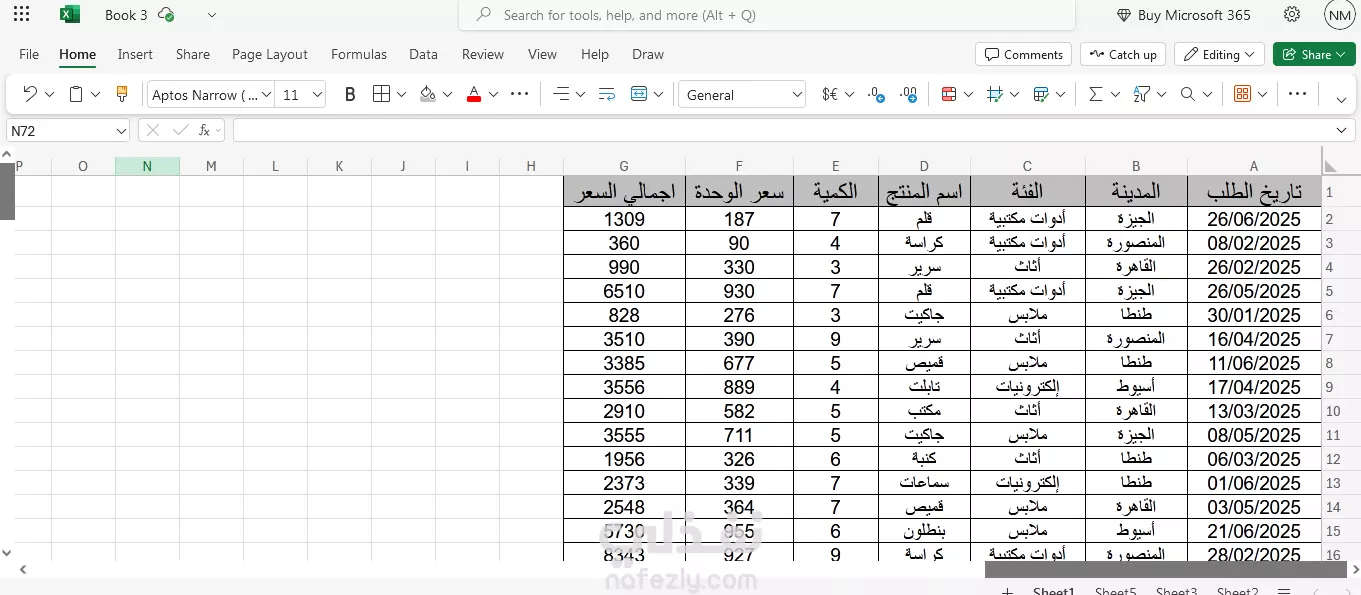
Task: Add a new sheet
Action: pos(1008,591)
